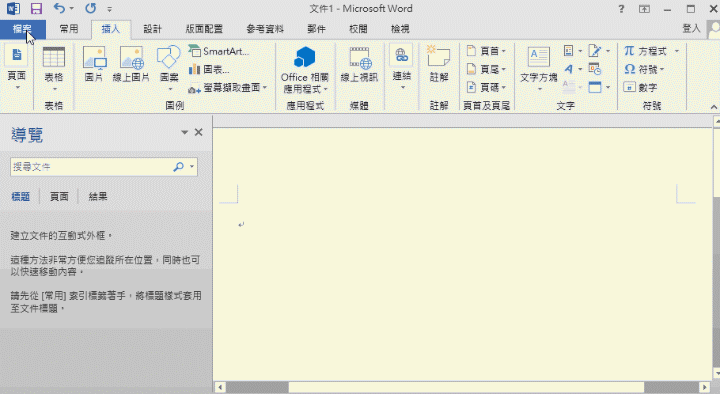Open the 頁首 header dropdown
Viewport: 720px width, 394px height.
486,51
